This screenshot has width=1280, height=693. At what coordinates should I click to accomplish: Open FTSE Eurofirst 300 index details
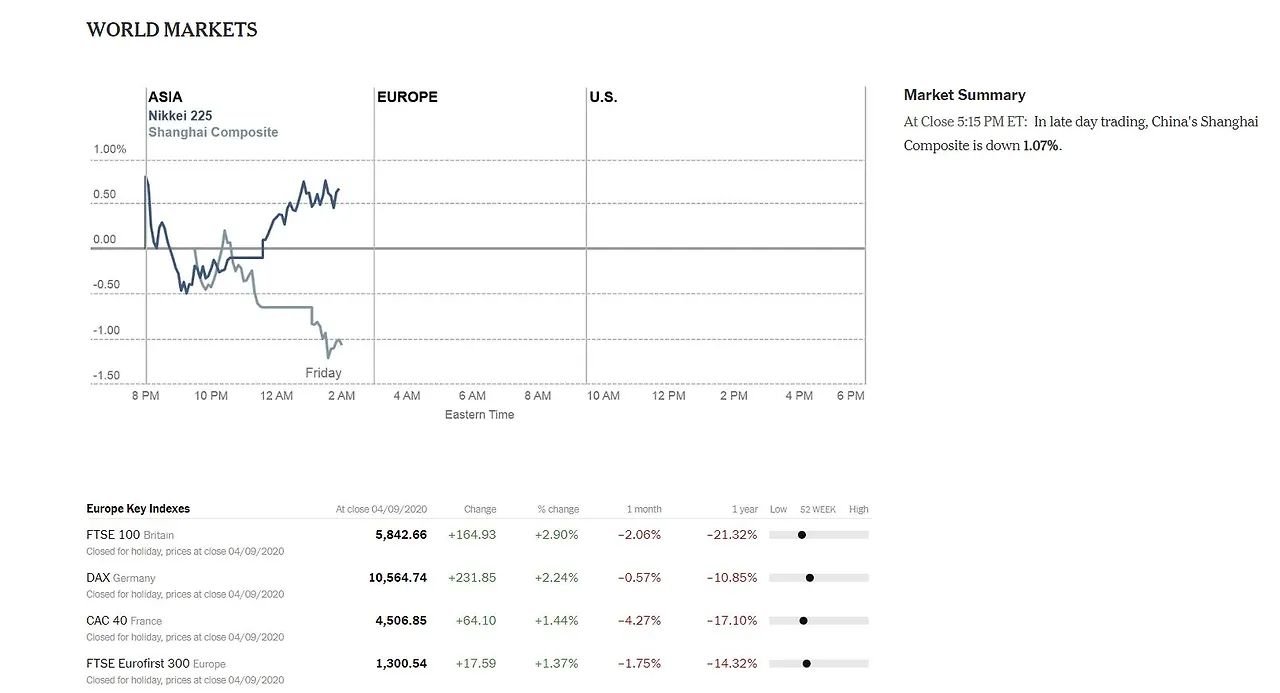tap(137, 663)
